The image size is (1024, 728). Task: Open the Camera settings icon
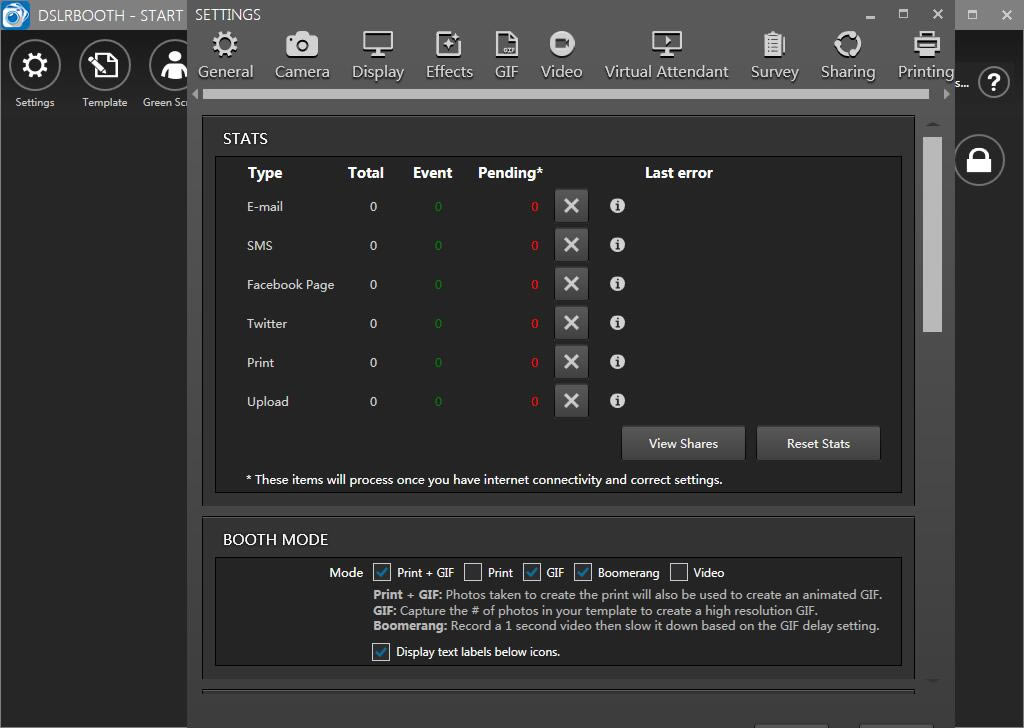tap(302, 52)
